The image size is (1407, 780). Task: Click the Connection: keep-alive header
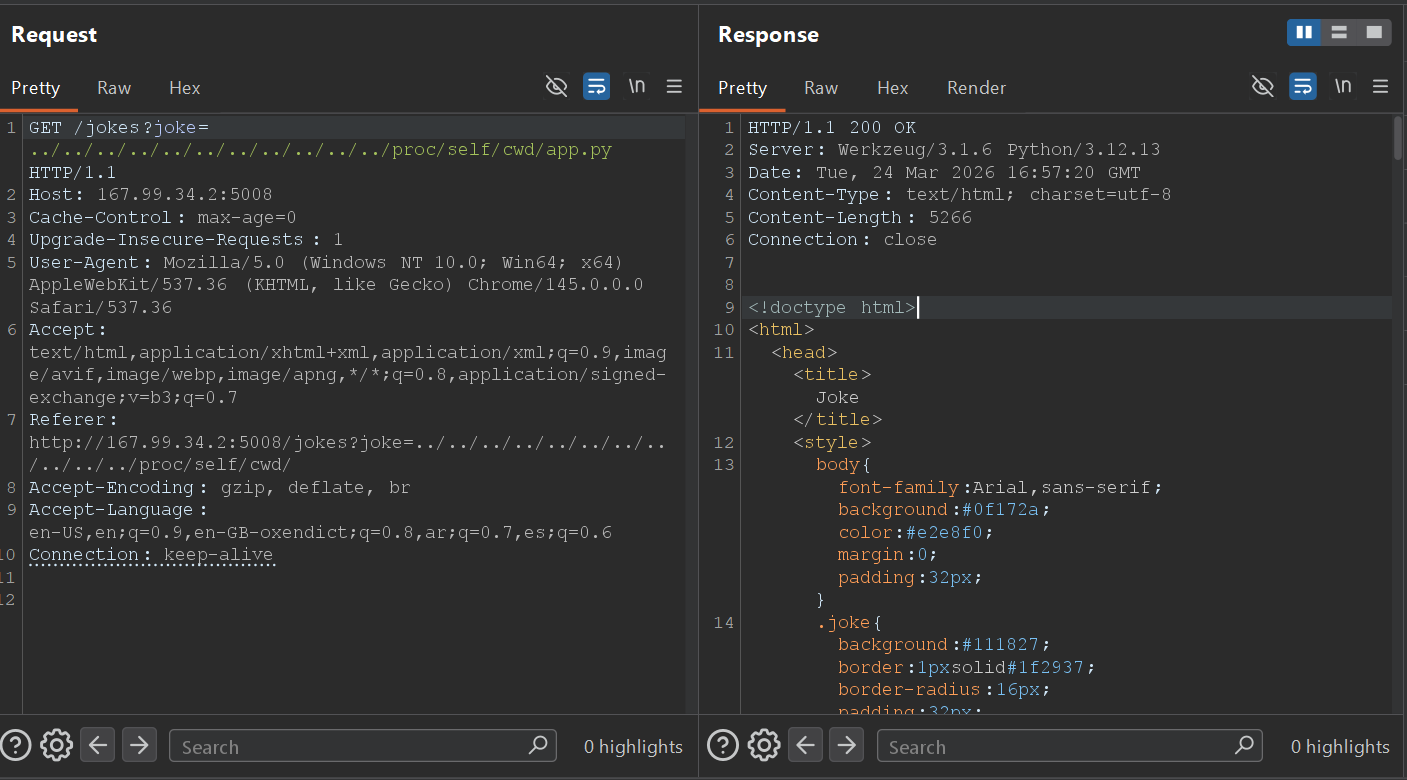click(x=150, y=555)
